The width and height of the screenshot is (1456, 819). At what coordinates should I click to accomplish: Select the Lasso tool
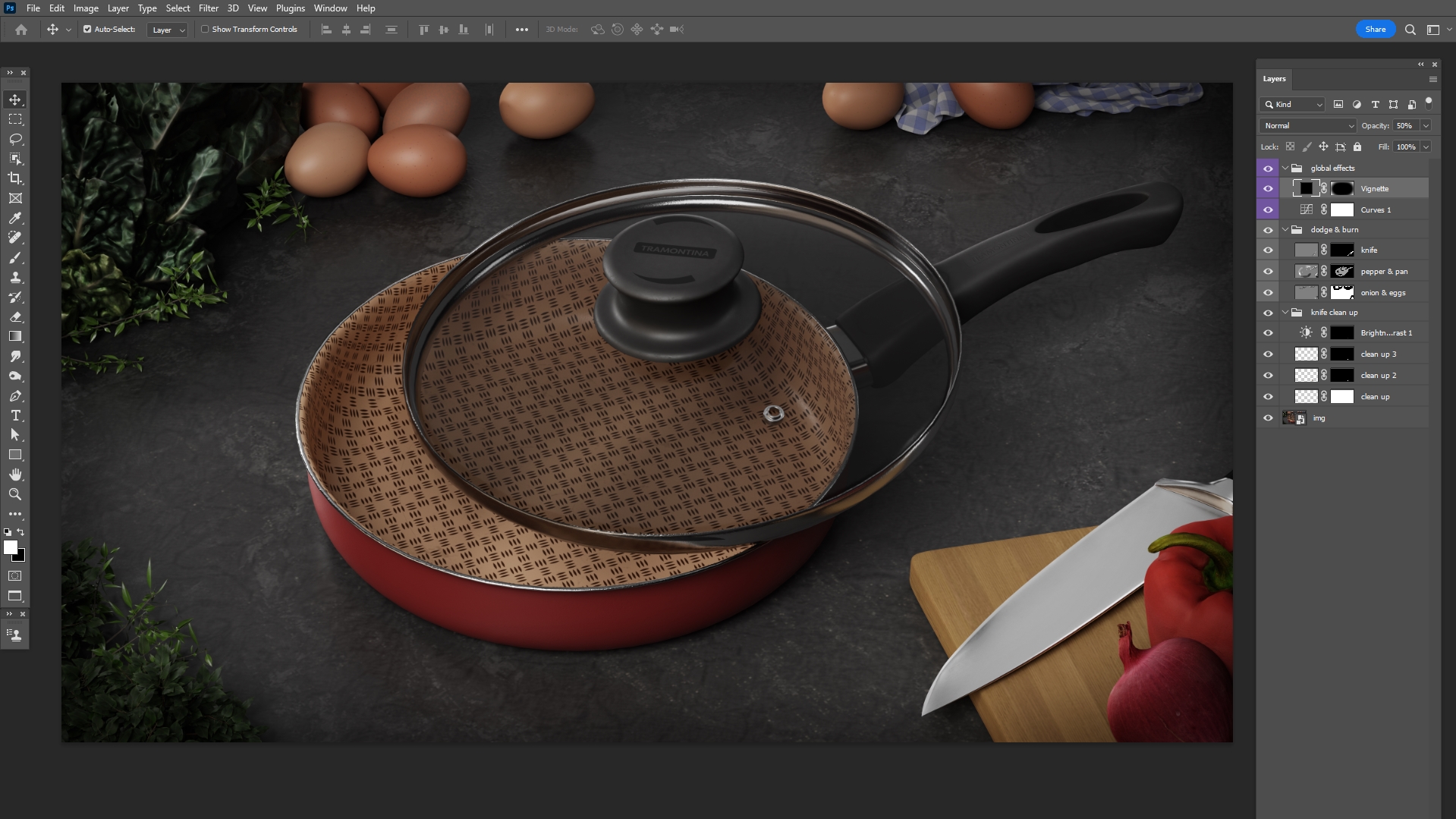tap(15, 139)
